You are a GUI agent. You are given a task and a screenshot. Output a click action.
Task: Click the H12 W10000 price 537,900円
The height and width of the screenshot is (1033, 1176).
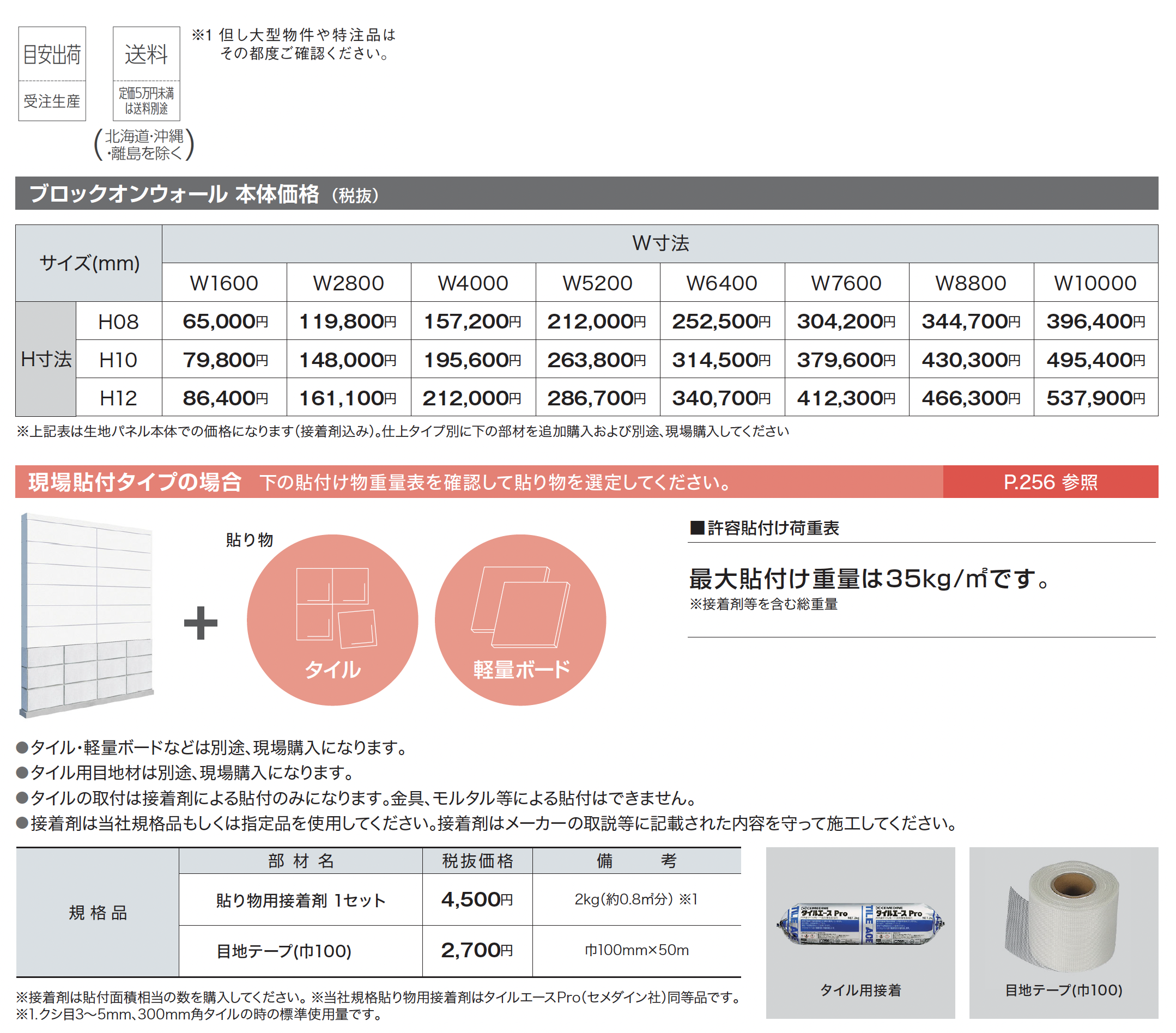pos(1095,397)
